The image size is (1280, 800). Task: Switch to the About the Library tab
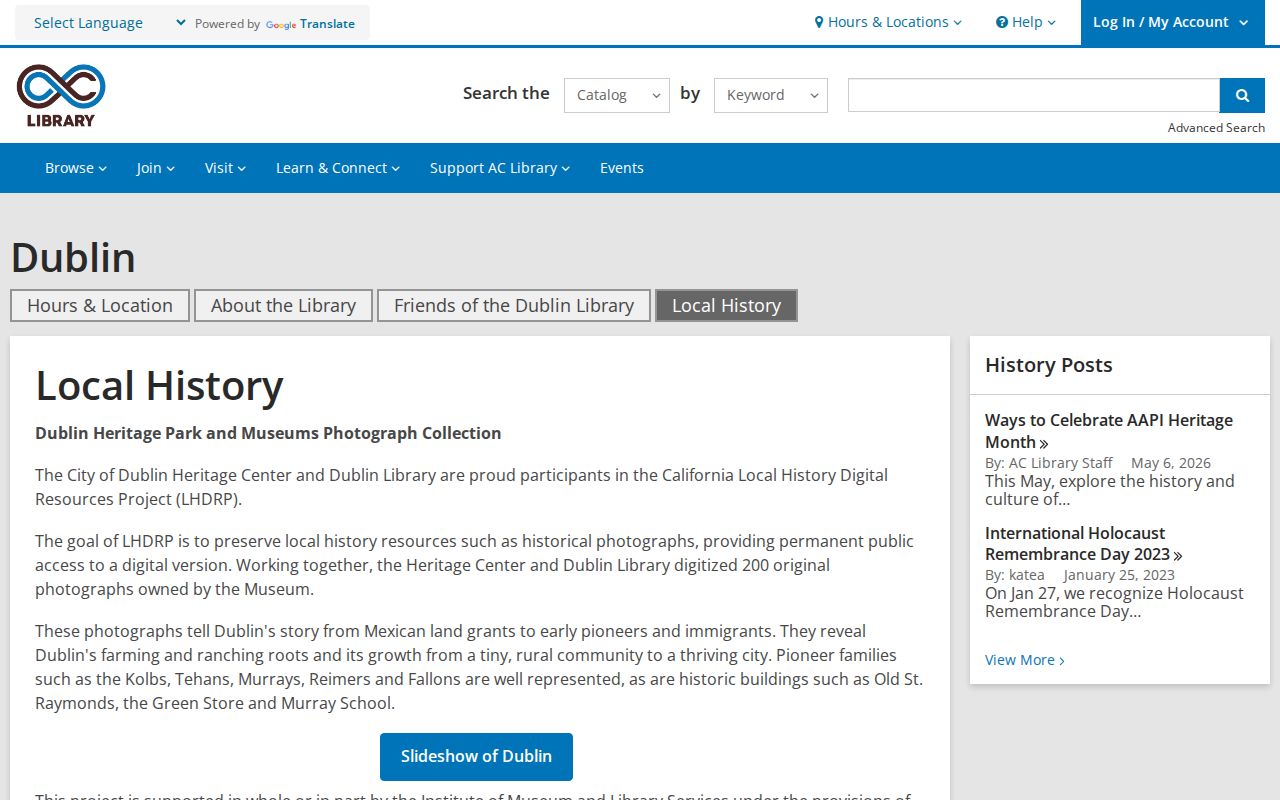pyautogui.click(x=283, y=306)
